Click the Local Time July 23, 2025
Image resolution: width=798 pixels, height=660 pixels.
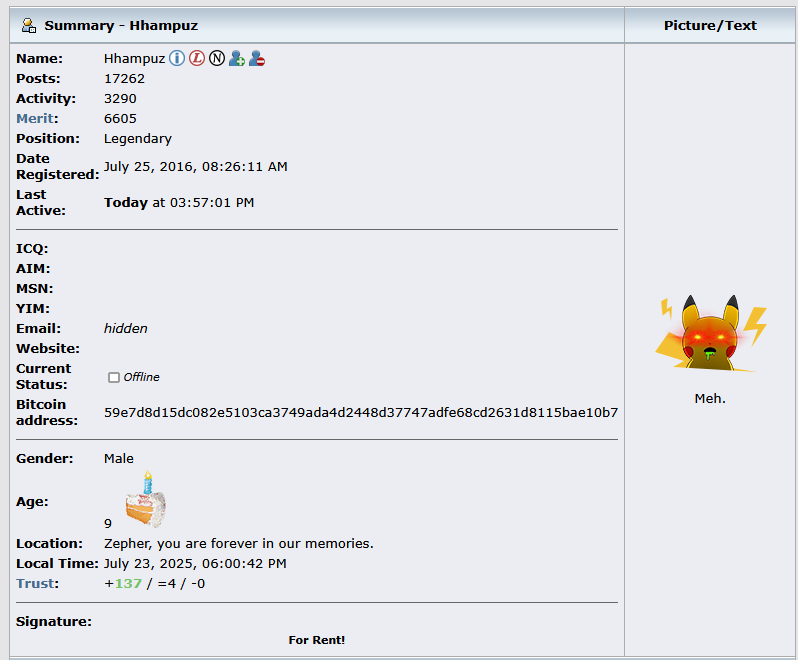pyautogui.click(x=195, y=564)
